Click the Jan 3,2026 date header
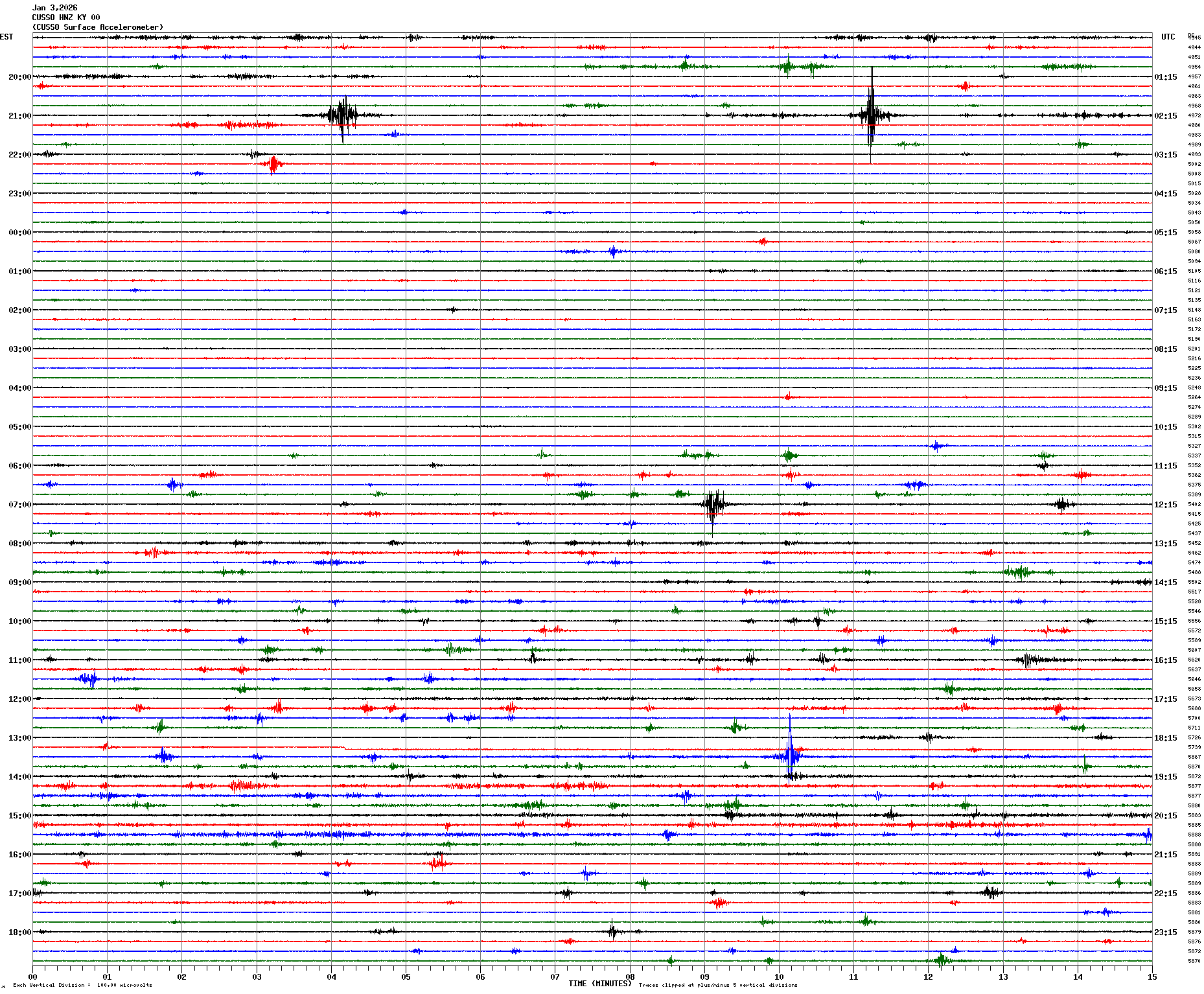The image size is (1204, 994). 54,8
